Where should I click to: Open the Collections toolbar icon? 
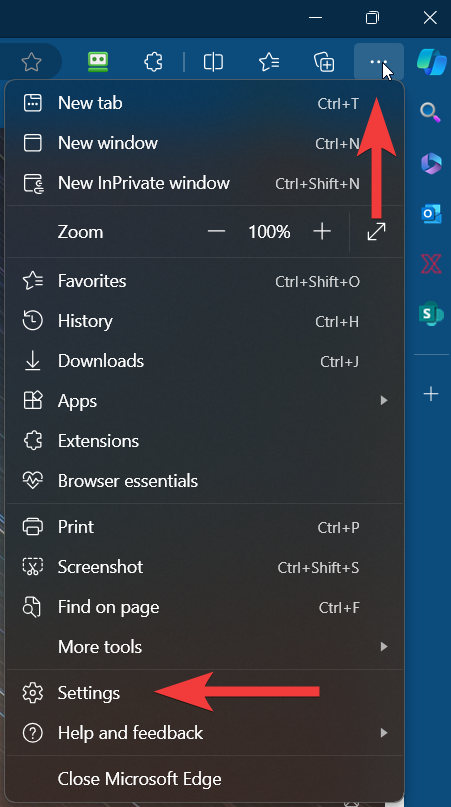[324, 62]
